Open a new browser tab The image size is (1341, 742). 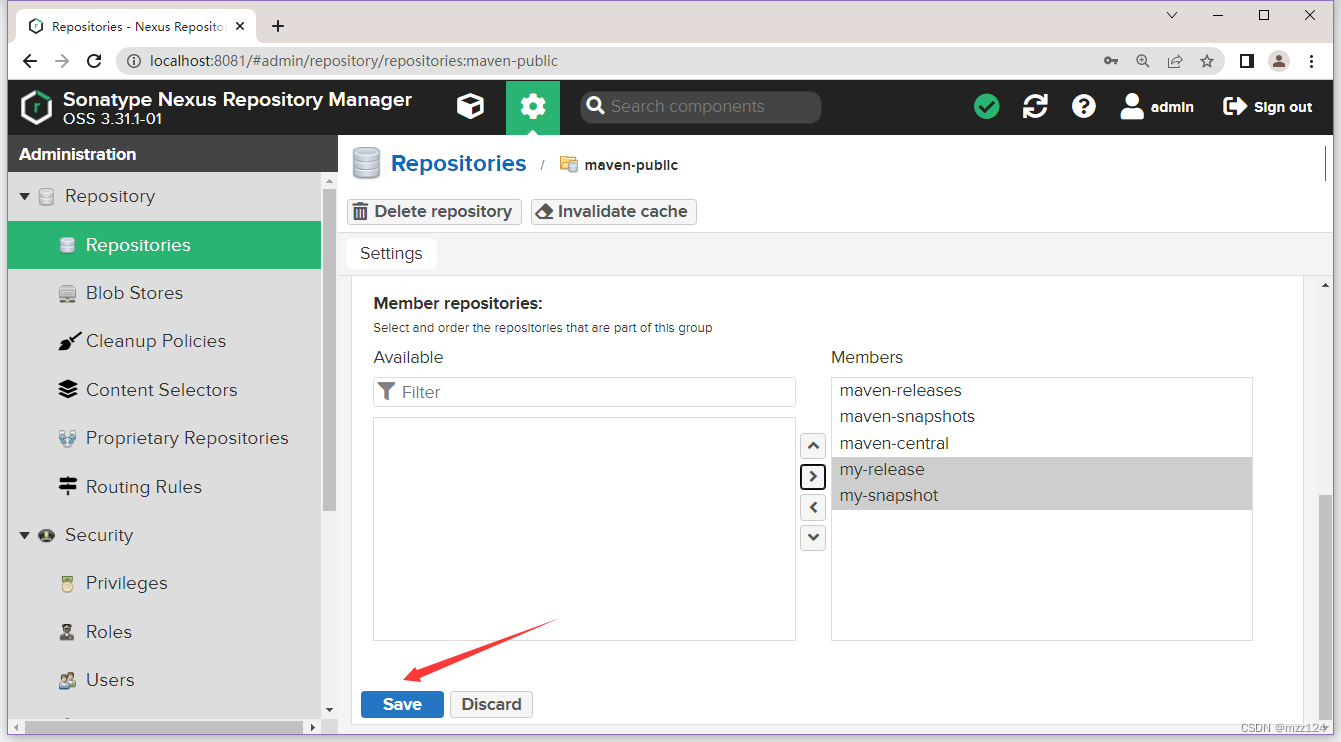pyautogui.click(x=278, y=26)
